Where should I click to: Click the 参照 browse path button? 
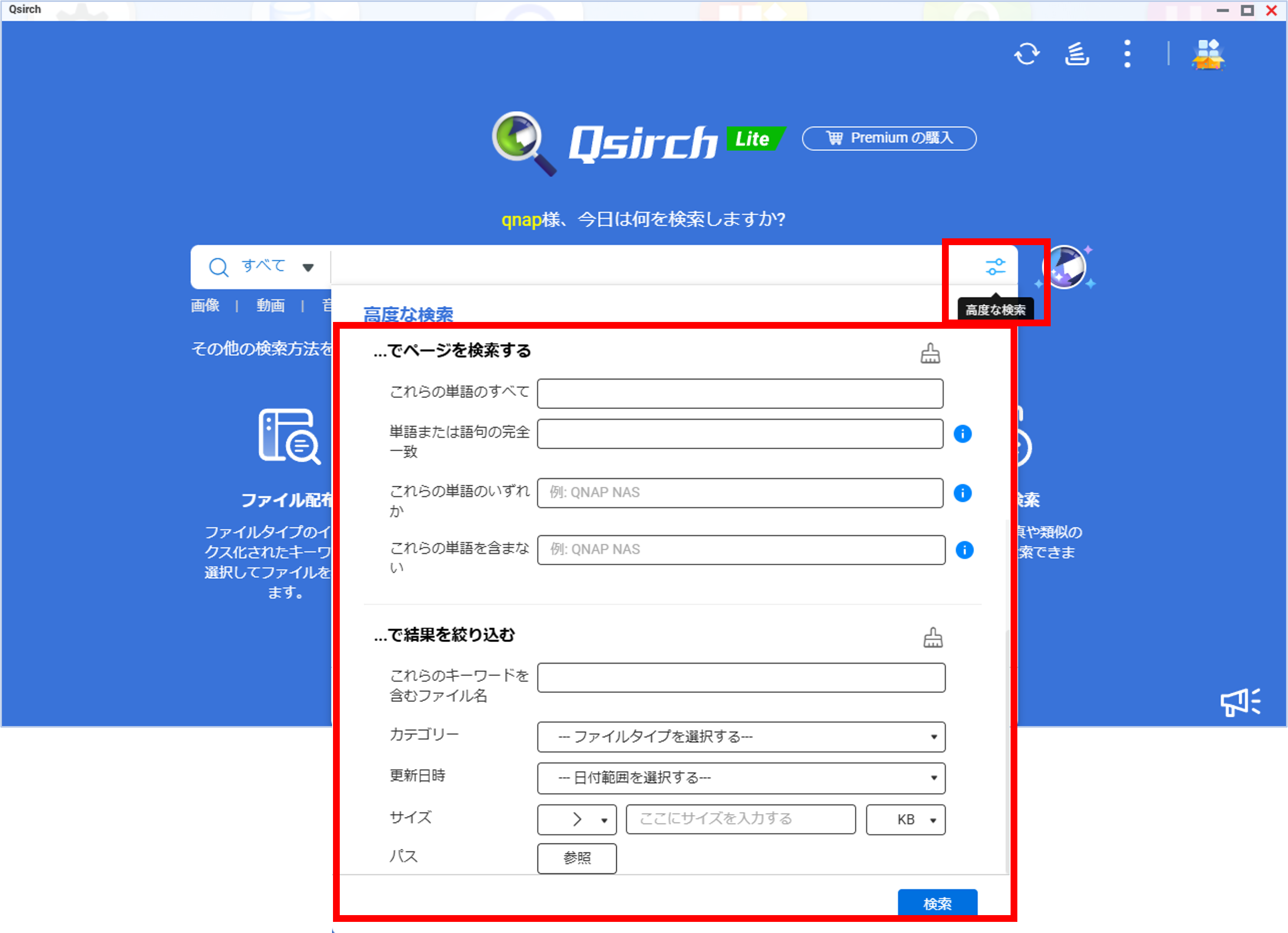pos(577,858)
